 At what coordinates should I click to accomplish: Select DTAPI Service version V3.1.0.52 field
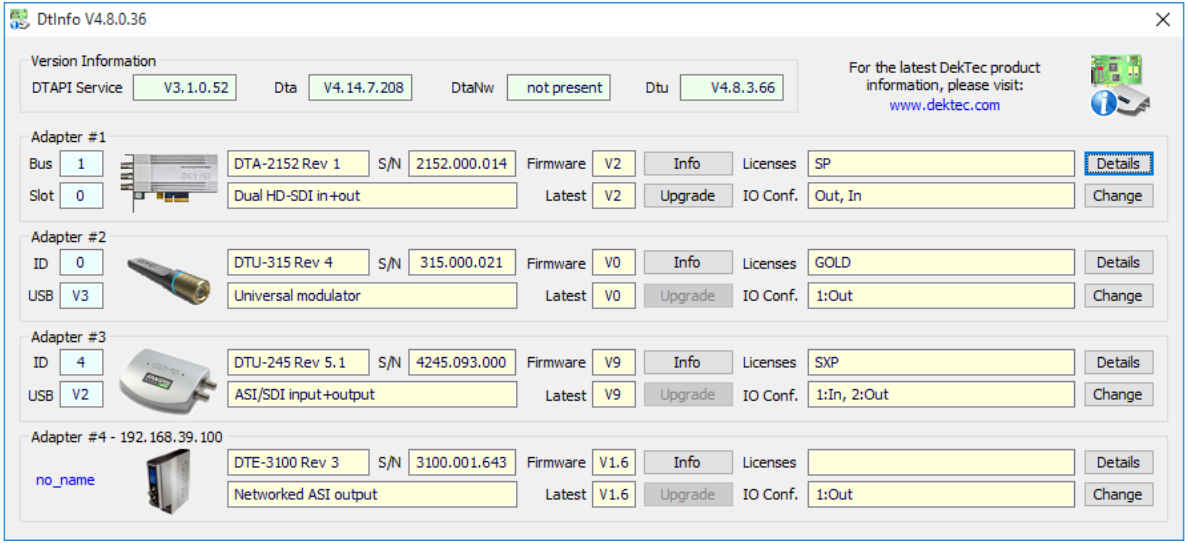pos(184,87)
